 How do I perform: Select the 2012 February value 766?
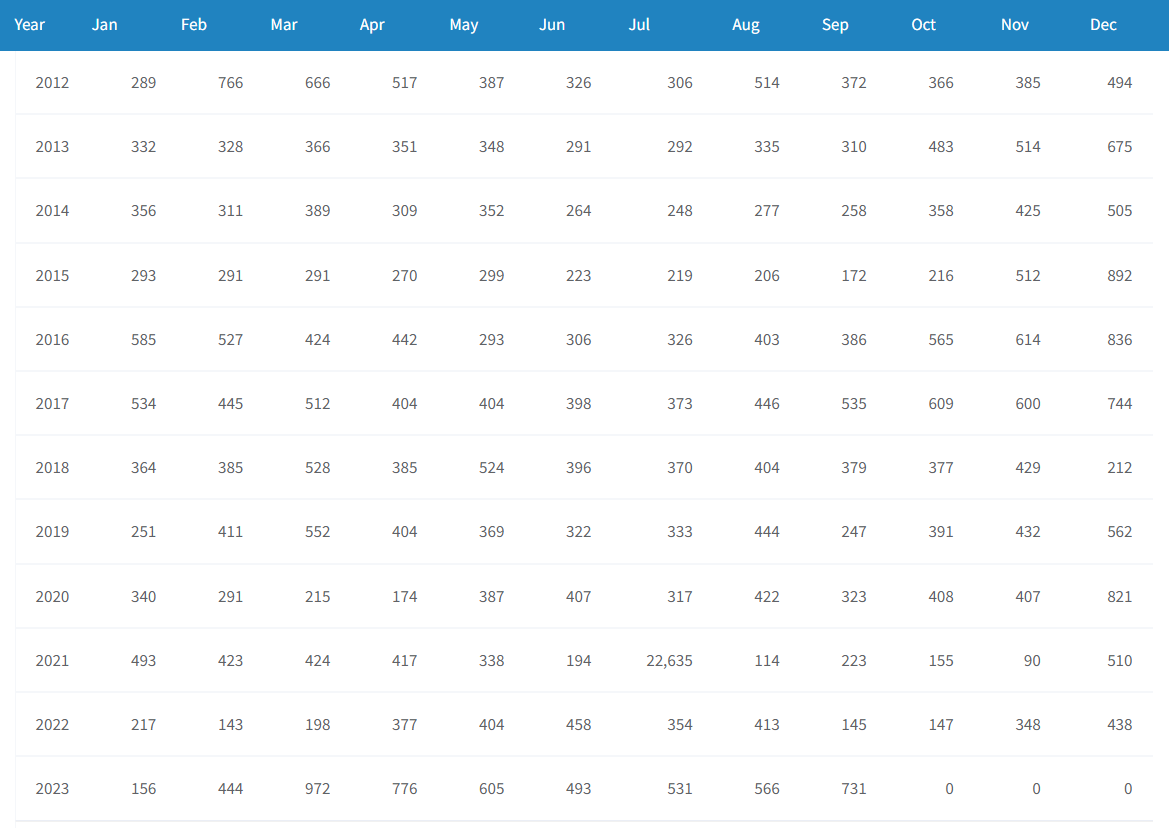pyautogui.click(x=230, y=83)
